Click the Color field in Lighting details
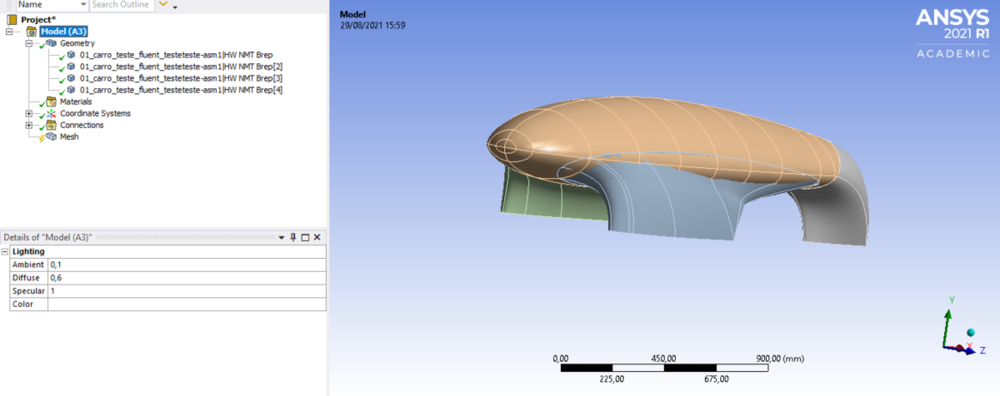The image size is (1000, 396). pos(187,304)
